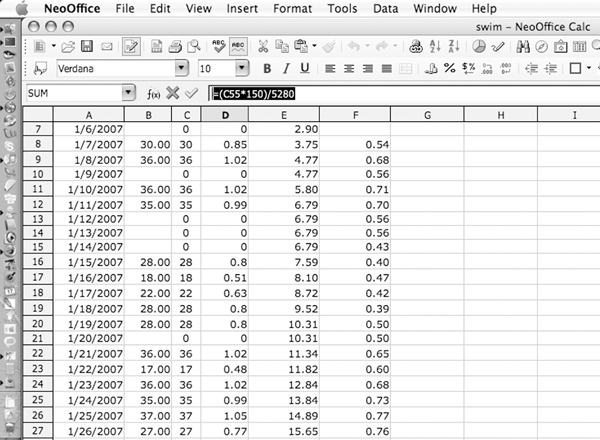Open the Function Wizard f(x) icon

pyautogui.click(x=154, y=93)
